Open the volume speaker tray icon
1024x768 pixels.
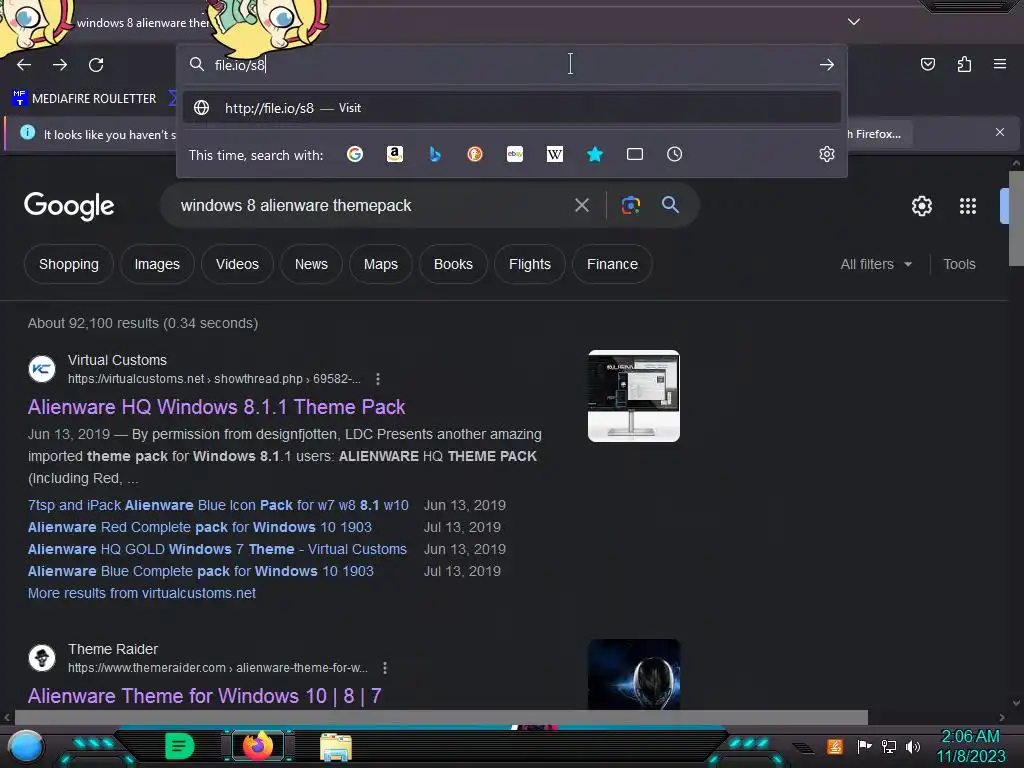tap(913, 746)
